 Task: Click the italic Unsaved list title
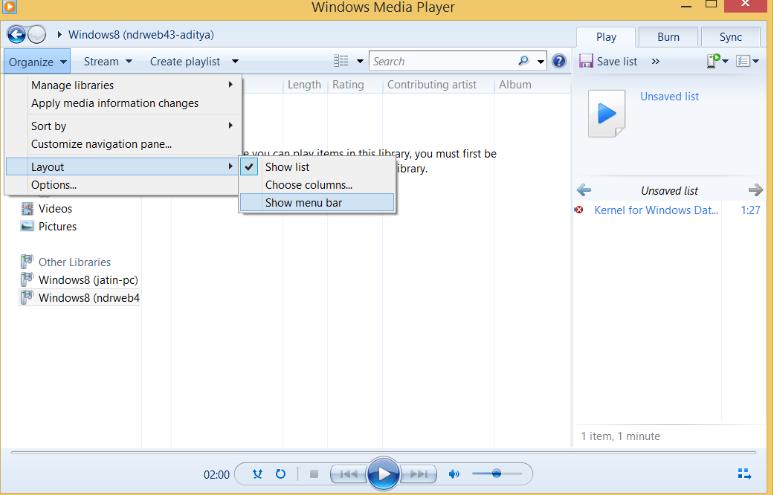(x=669, y=190)
